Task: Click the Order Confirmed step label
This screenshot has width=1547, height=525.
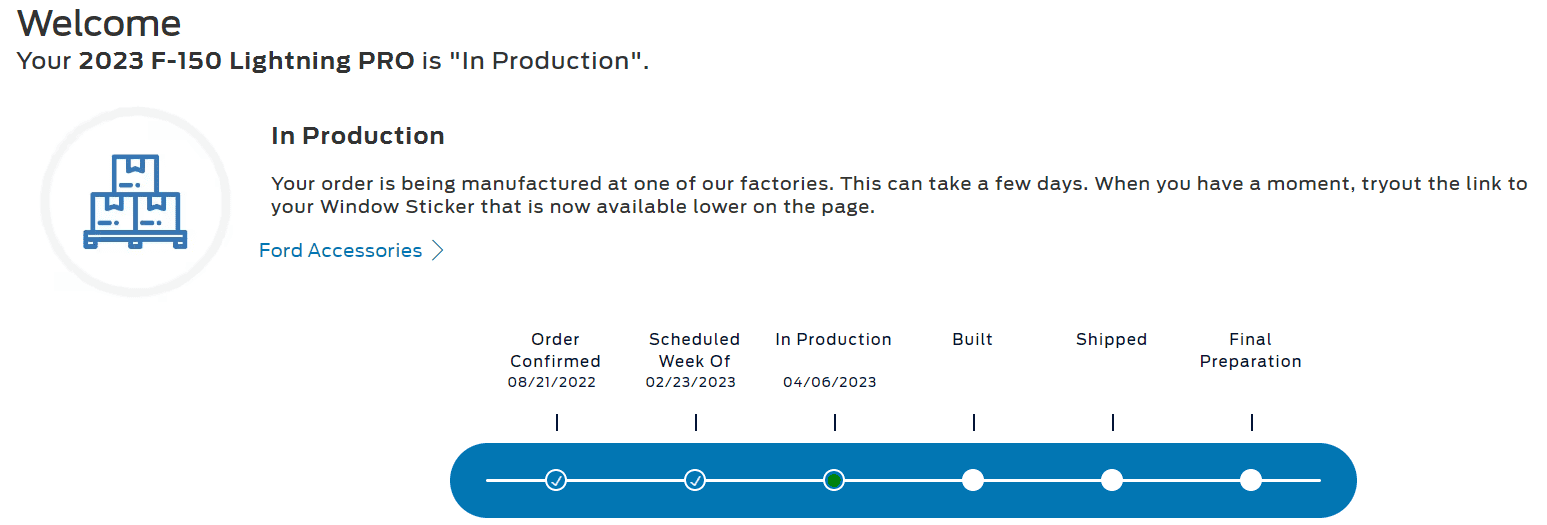Action: (x=555, y=350)
